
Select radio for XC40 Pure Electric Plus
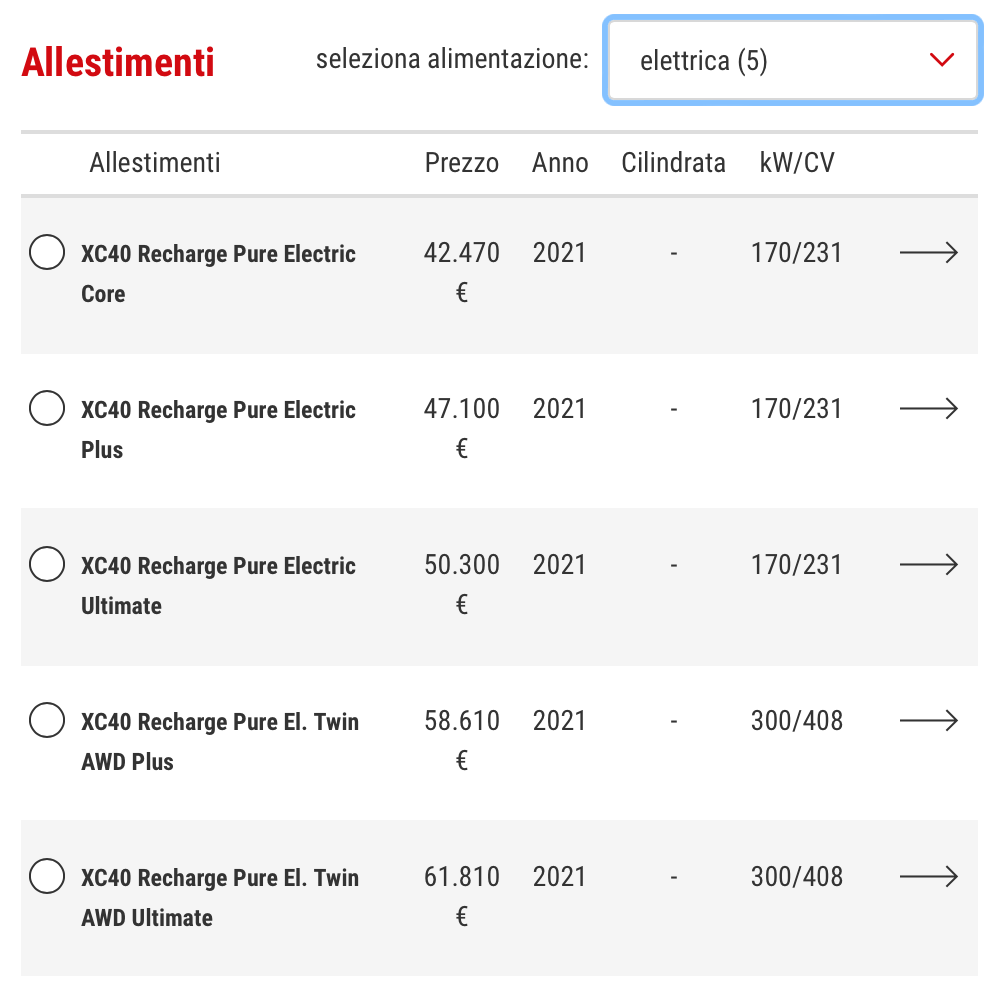point(47,408)
